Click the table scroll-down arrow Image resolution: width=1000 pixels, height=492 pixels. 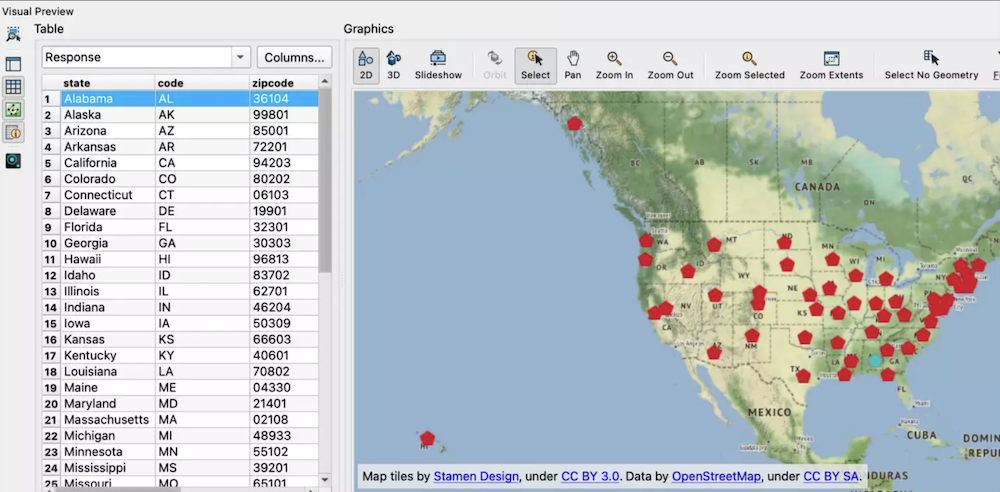coord(325,482)
